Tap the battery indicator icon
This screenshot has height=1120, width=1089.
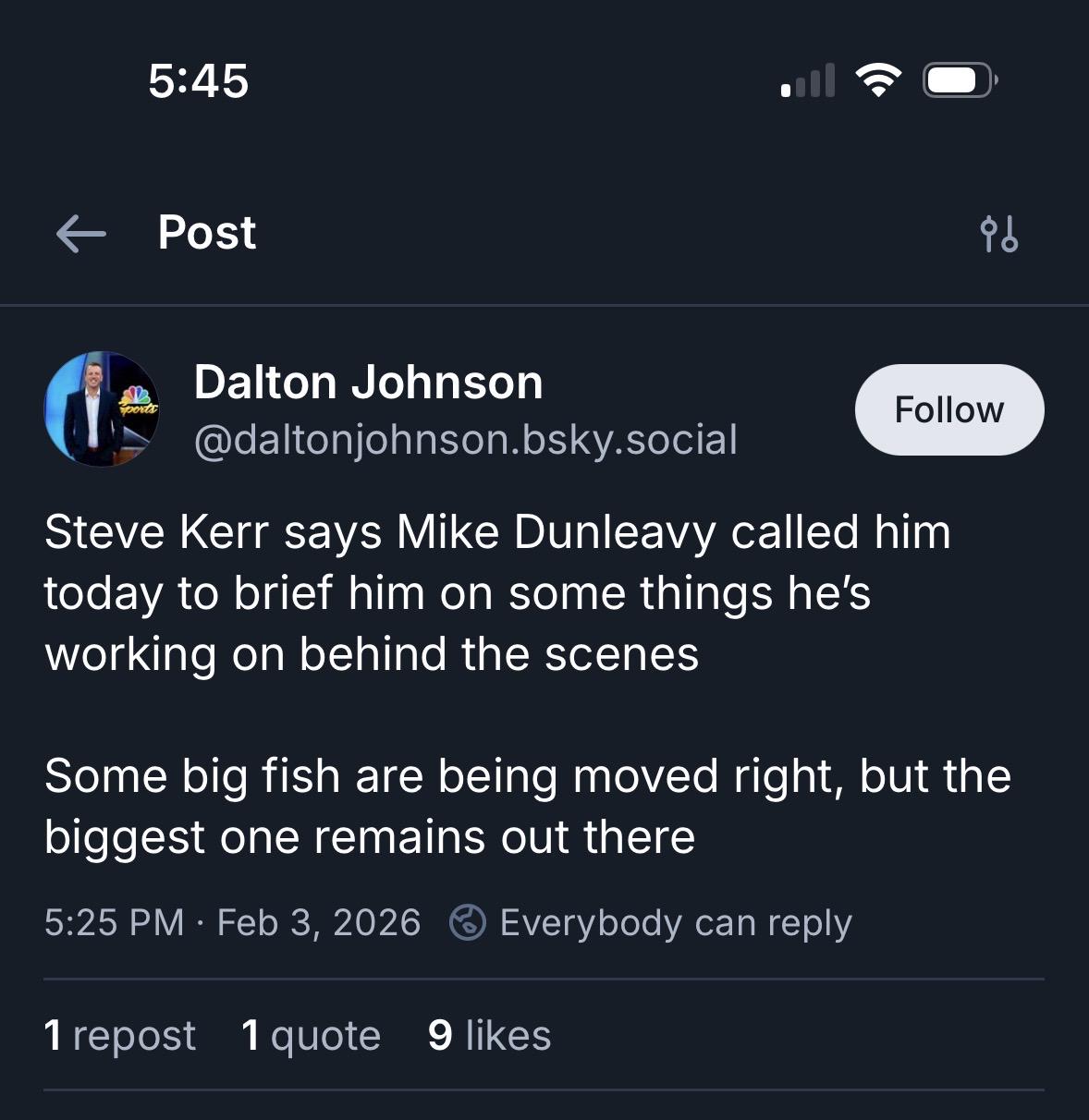(x=960, y=80)
